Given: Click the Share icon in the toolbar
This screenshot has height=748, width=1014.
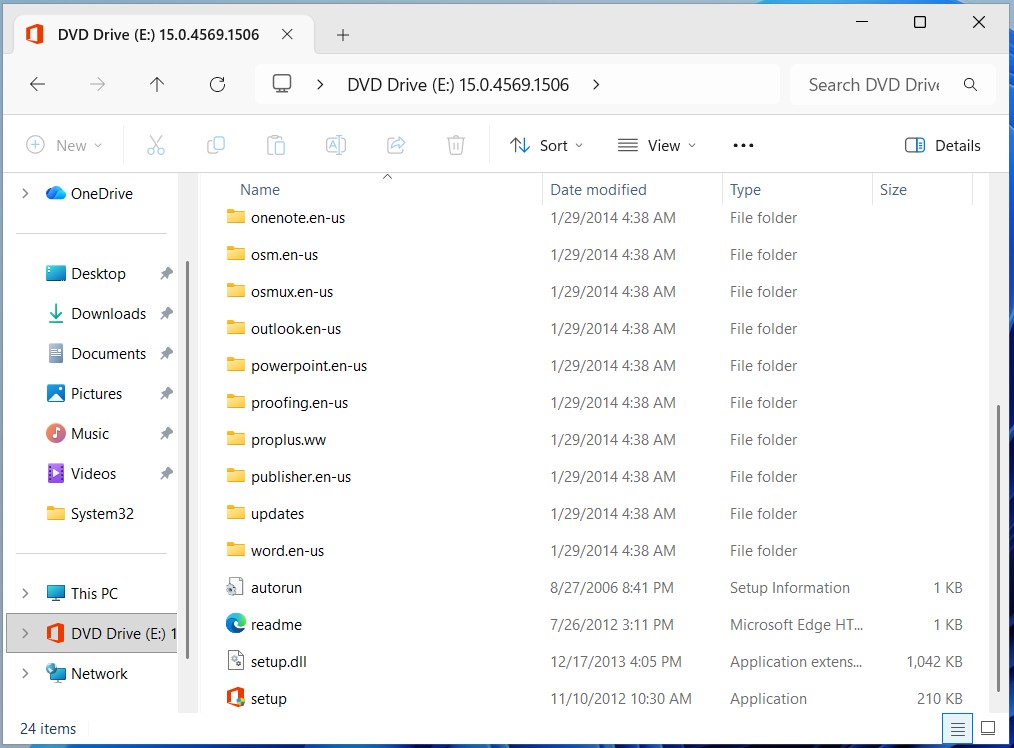Looking at the screenshot, I should tap(396, 145).
